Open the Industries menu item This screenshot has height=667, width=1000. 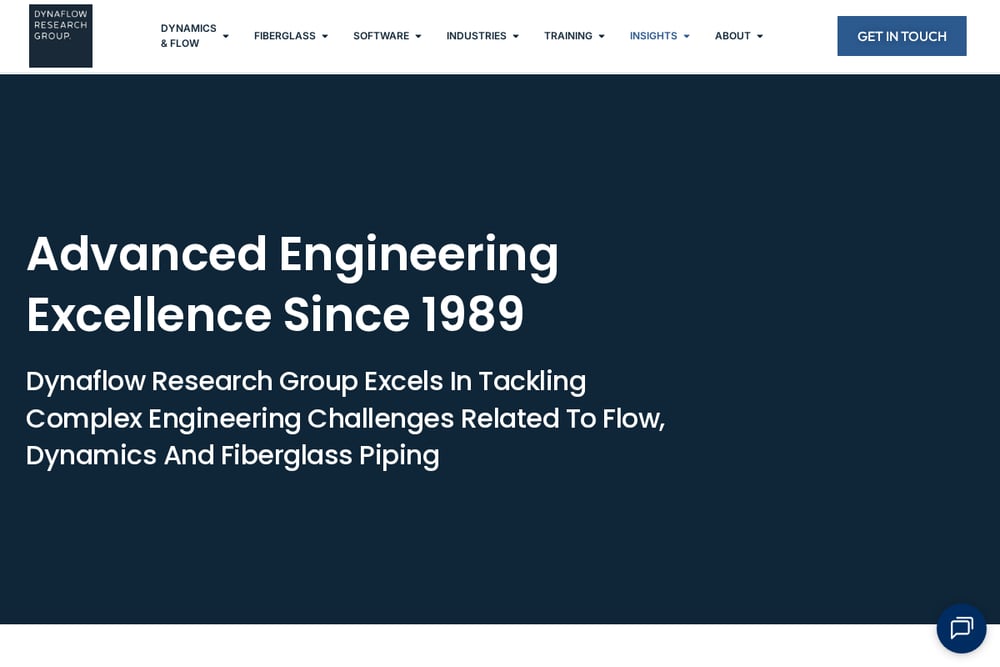(476, 36)
